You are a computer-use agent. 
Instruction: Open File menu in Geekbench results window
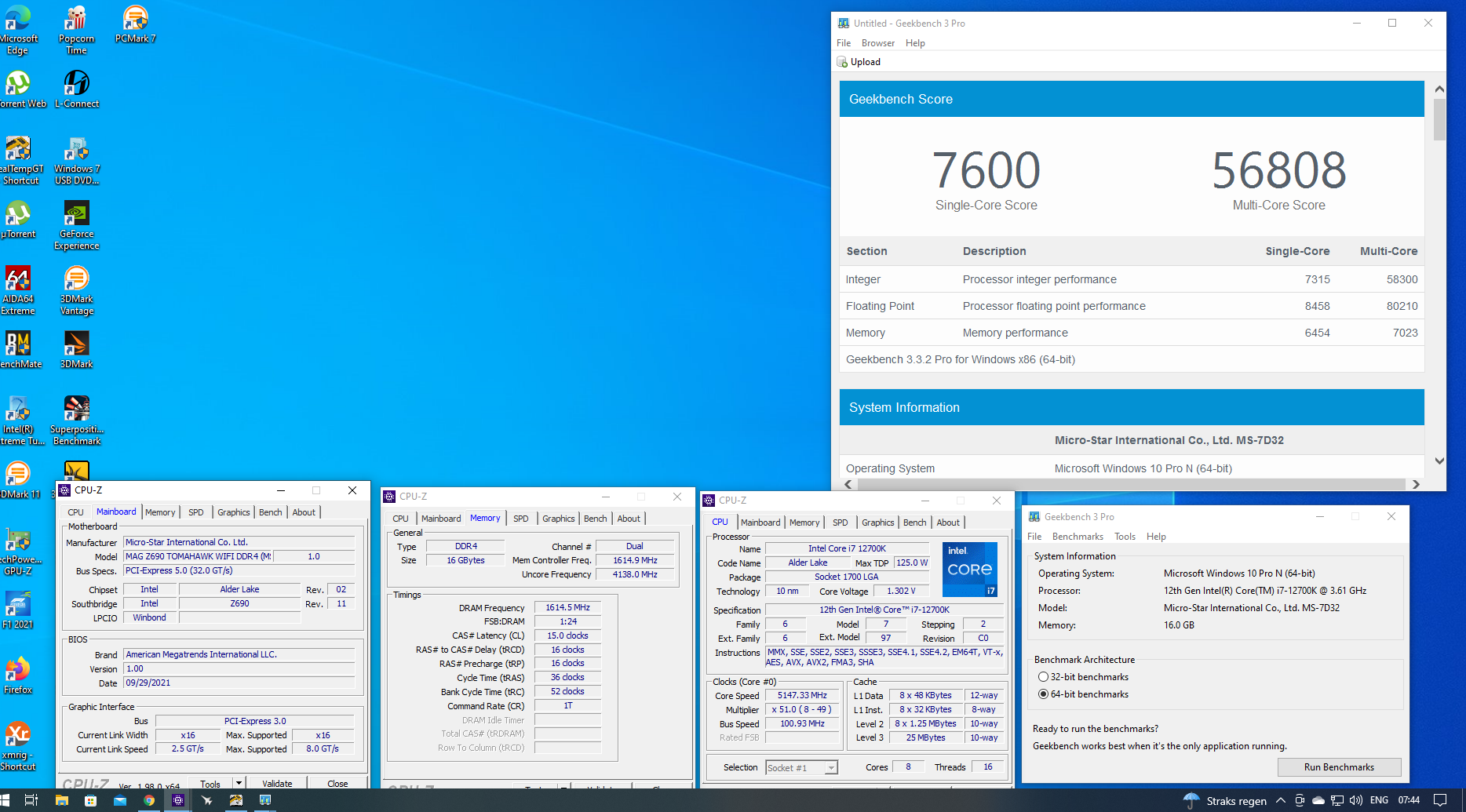[x=844, y=43]
